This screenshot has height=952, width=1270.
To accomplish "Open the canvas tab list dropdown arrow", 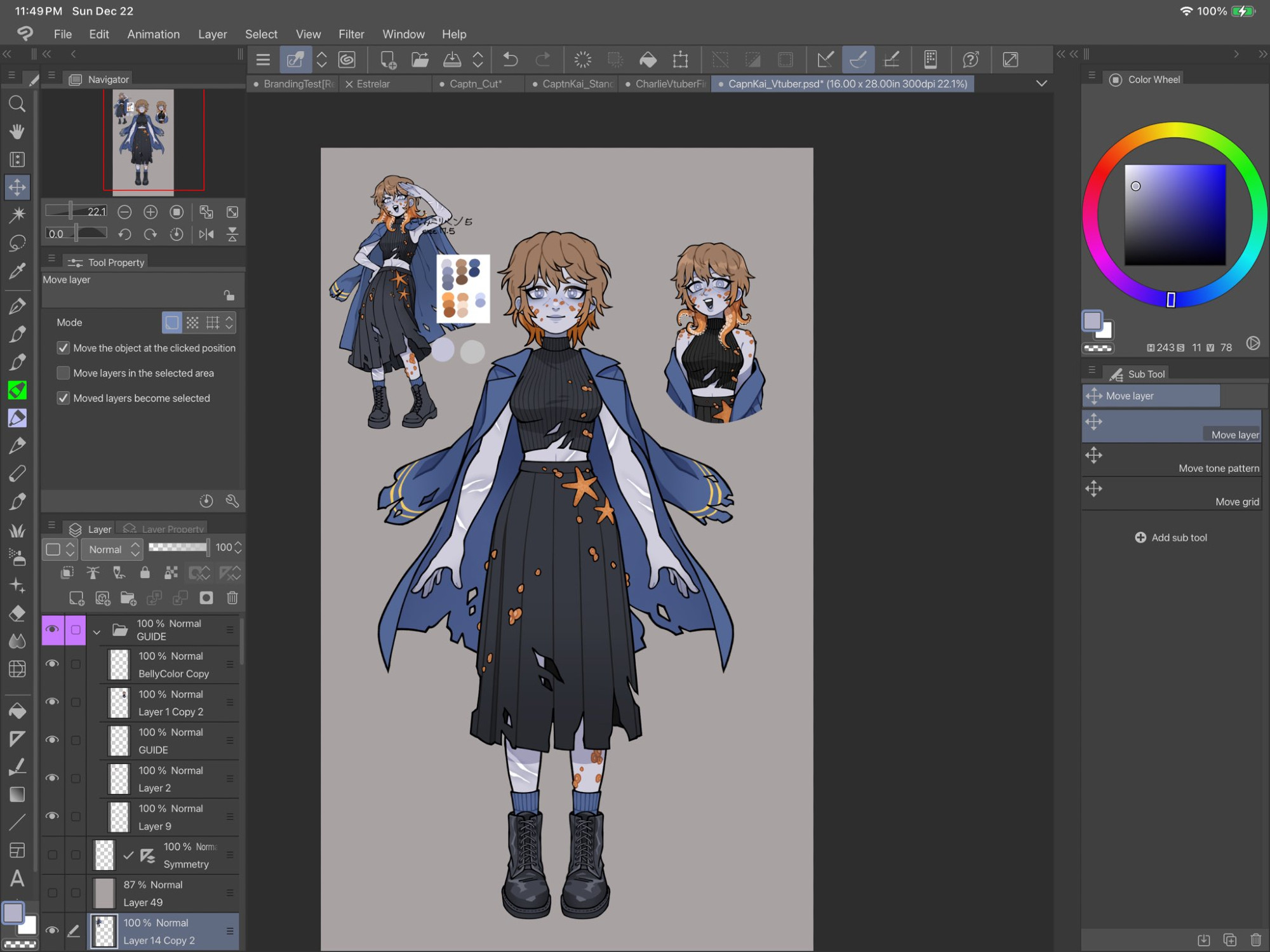I will tap(1041, 83).
